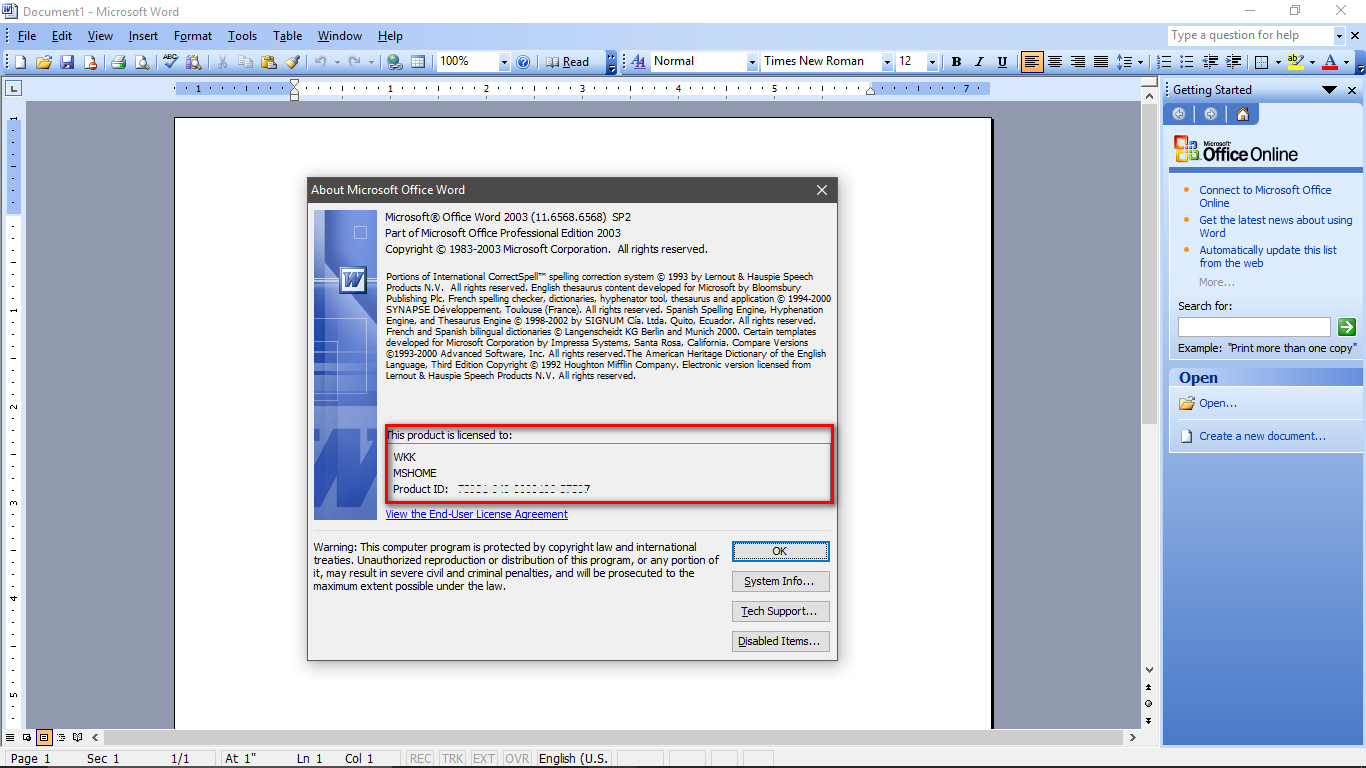Viewport: 1366px width, 768px height.
Task: Open the Table menu
Action: [x=287, y=36]
